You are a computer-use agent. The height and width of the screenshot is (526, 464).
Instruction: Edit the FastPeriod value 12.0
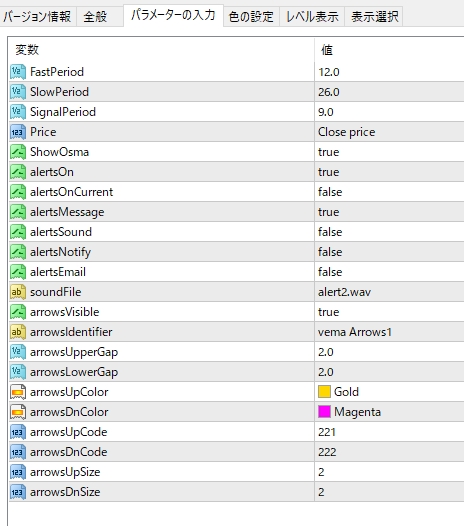(329, 72)
